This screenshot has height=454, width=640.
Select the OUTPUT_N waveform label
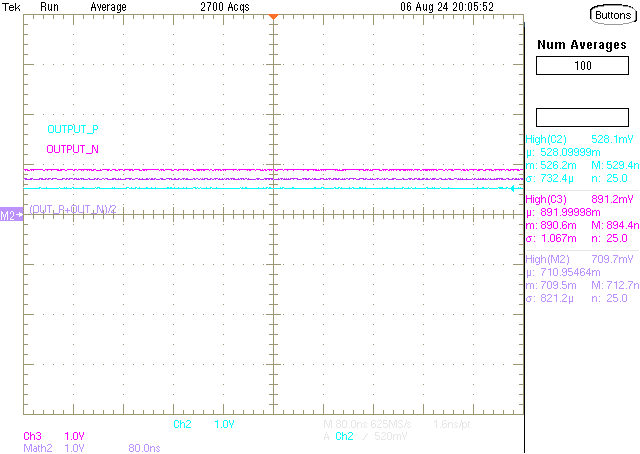73,149
